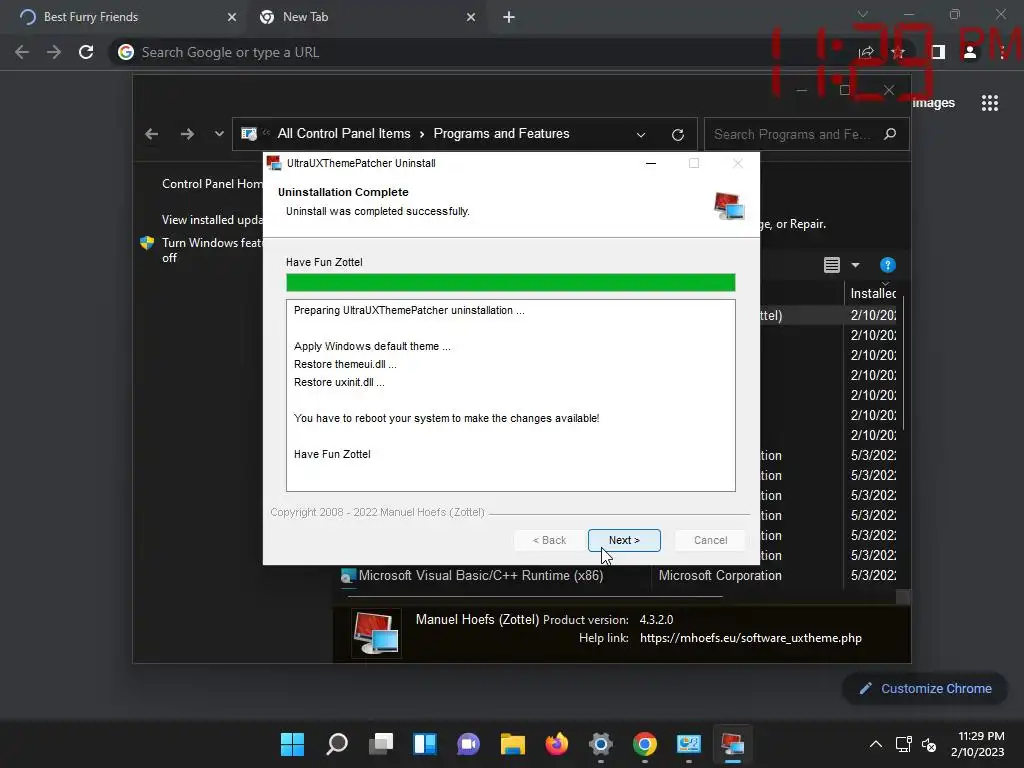Image resolution: width=1024 pixels, height=768 pixels.
Task: Click the uninstall log text box
Action: pos(511,395)
